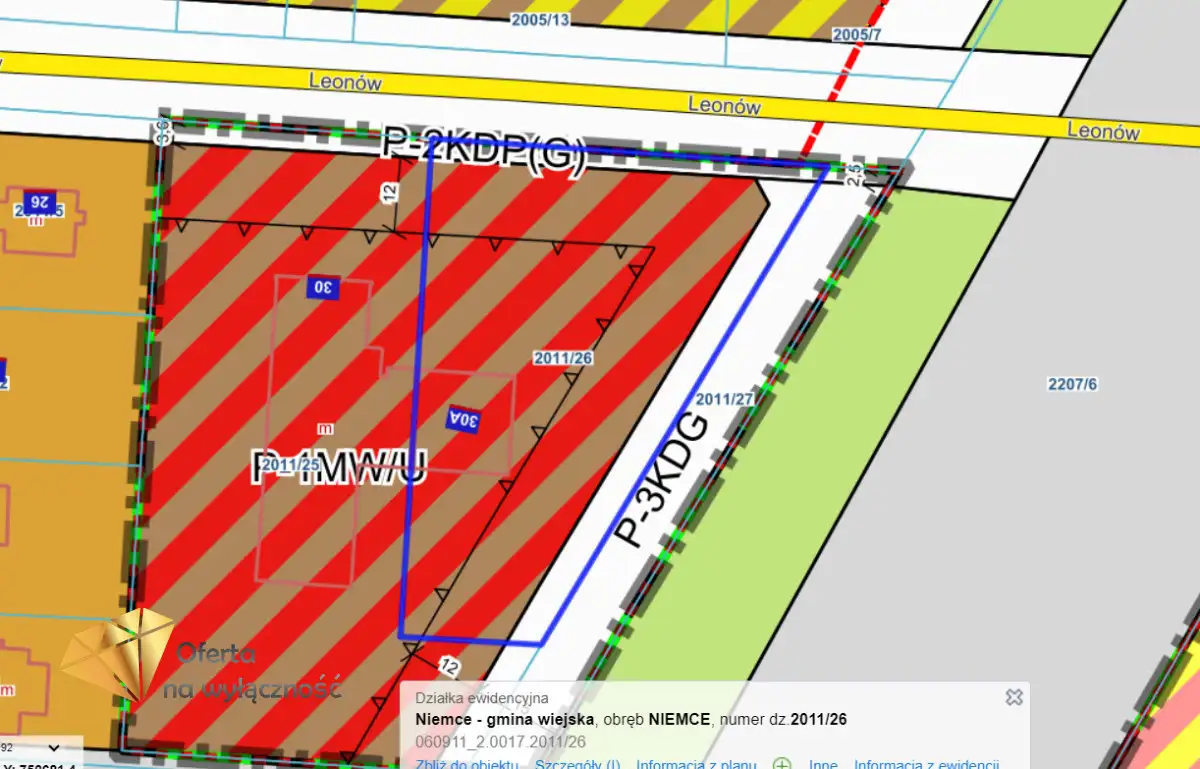The width and height of the screenshot is (1200, 769).
Task: Select parcel label 2005/7
Action: pyautogui.click(x=857, y=35)
